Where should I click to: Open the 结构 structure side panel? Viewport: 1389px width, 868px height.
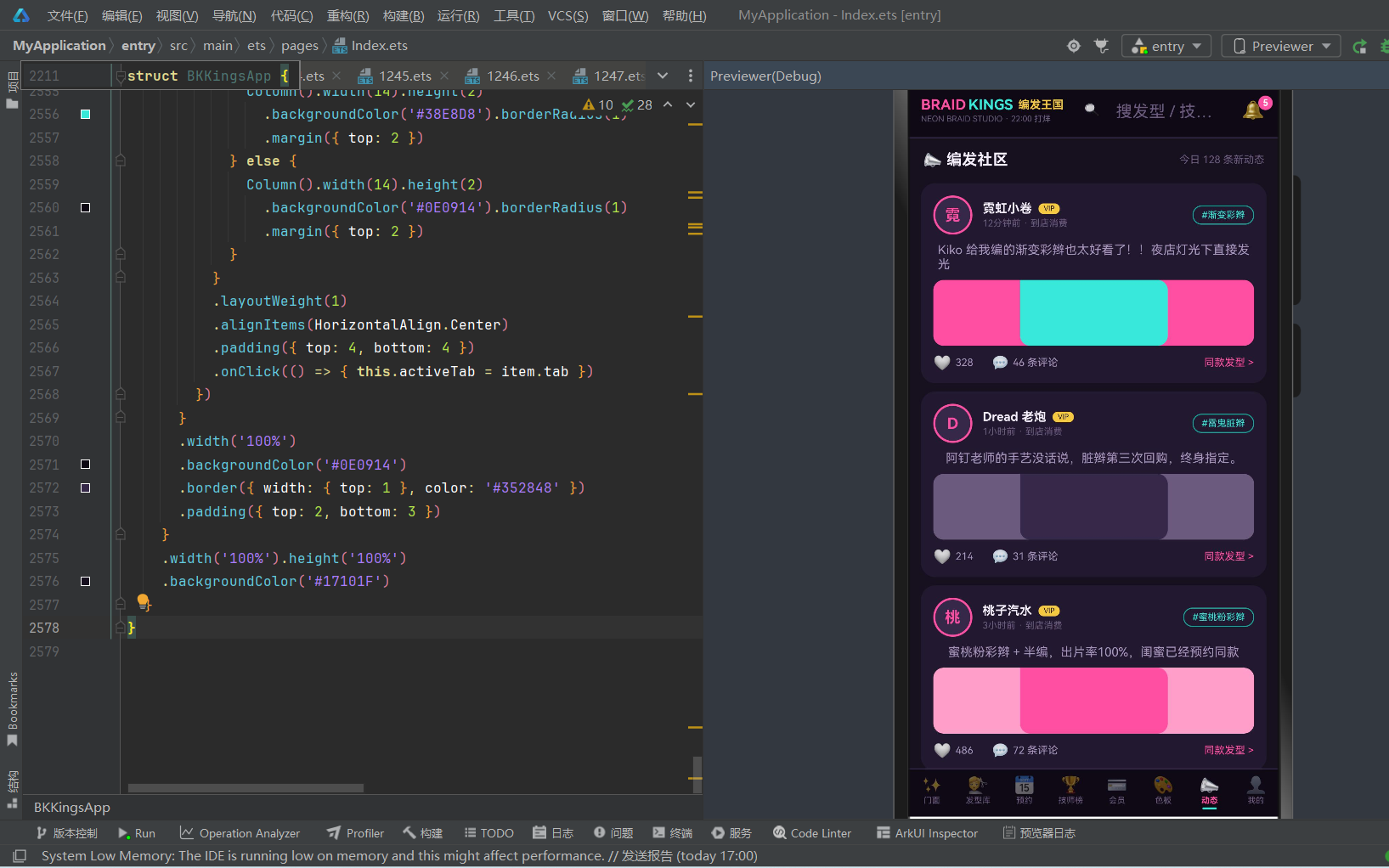[x=12, y=790]
